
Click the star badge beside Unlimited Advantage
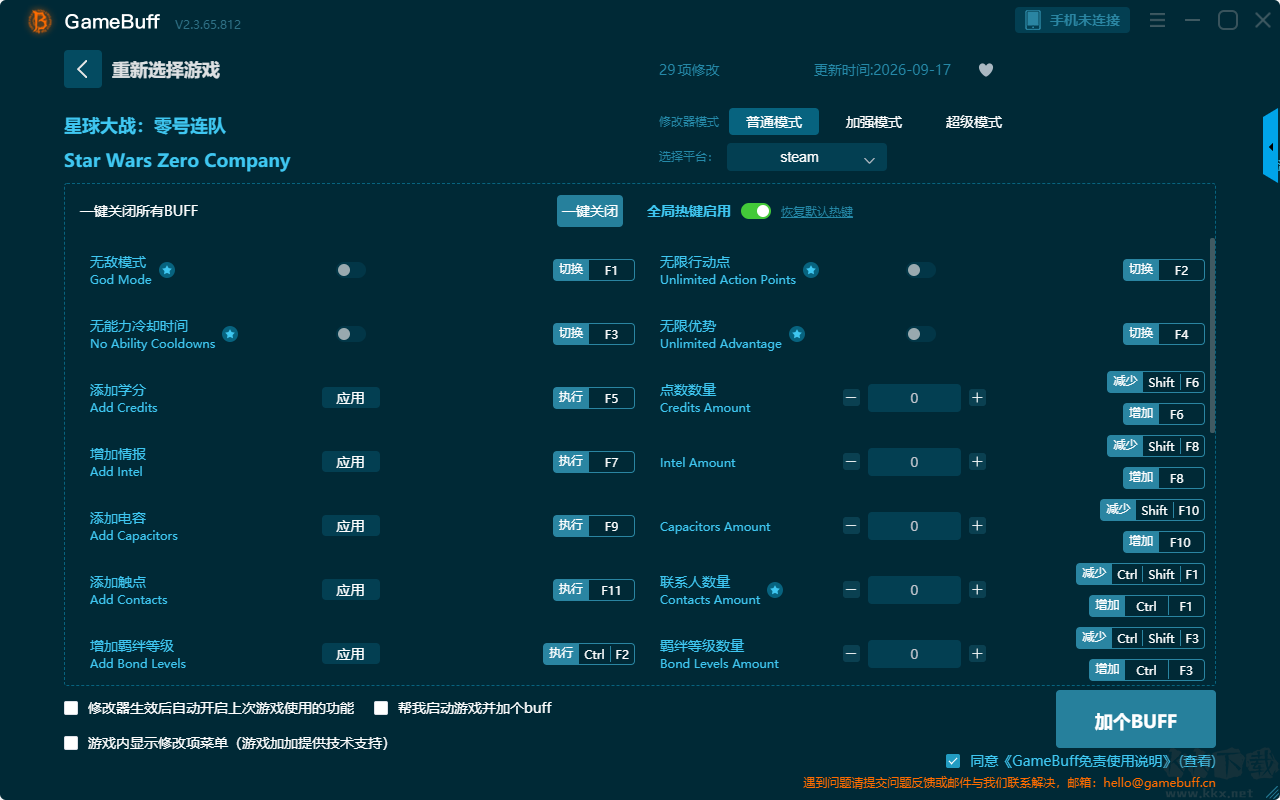coord(797,334)
